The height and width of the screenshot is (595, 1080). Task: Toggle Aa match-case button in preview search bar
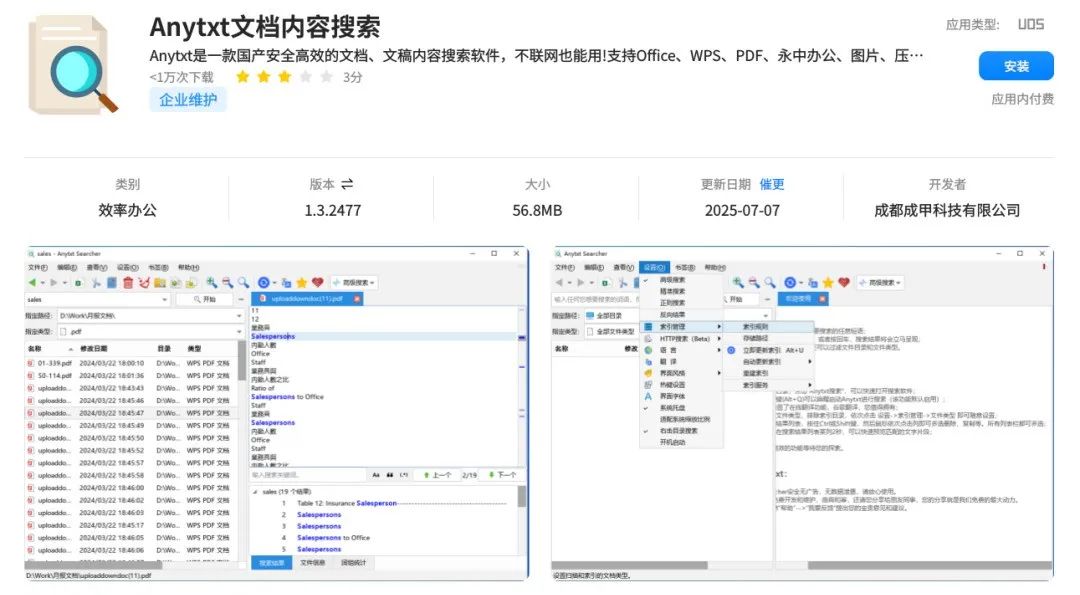[376, 475]
